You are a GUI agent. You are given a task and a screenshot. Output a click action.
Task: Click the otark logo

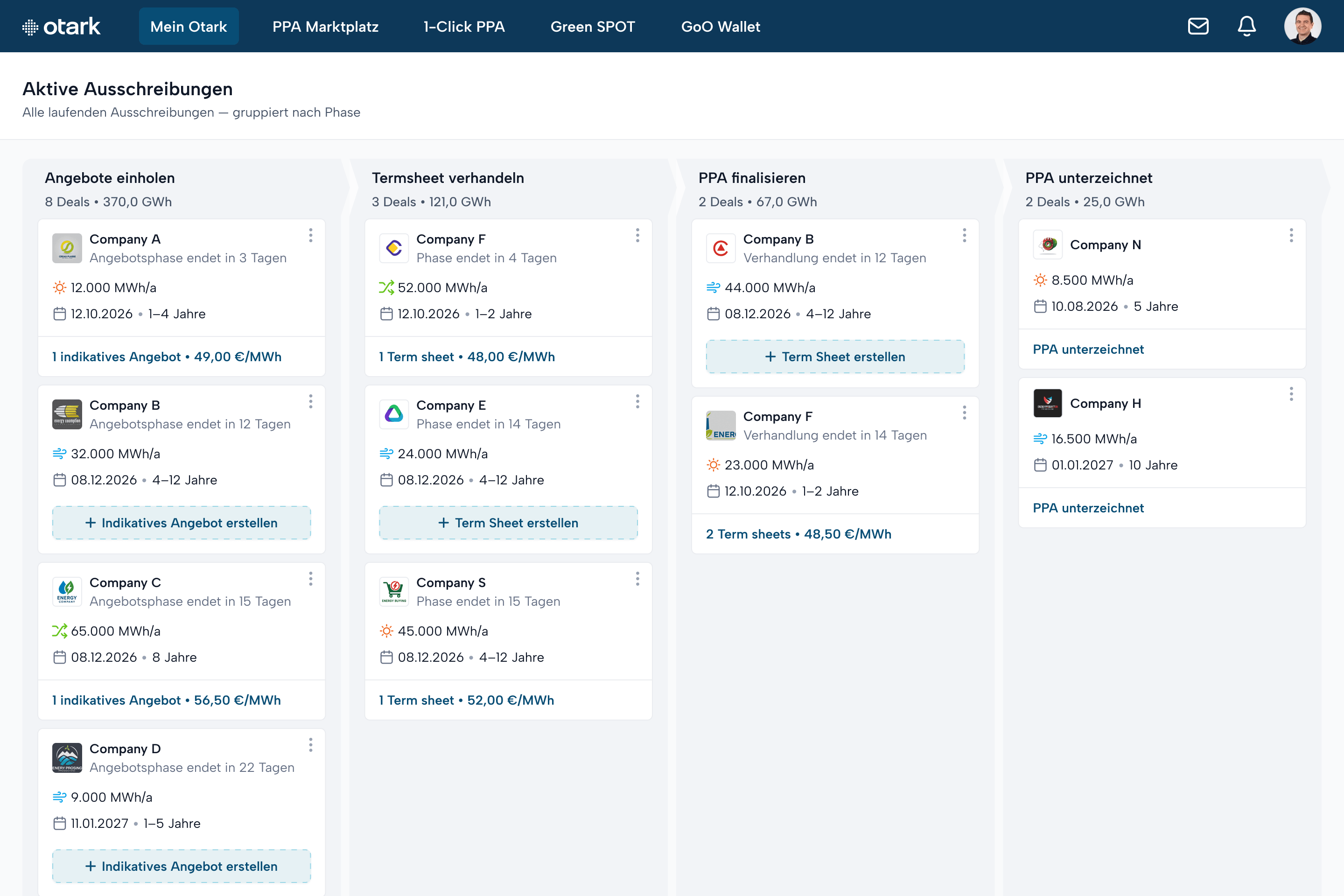point(61,26)
